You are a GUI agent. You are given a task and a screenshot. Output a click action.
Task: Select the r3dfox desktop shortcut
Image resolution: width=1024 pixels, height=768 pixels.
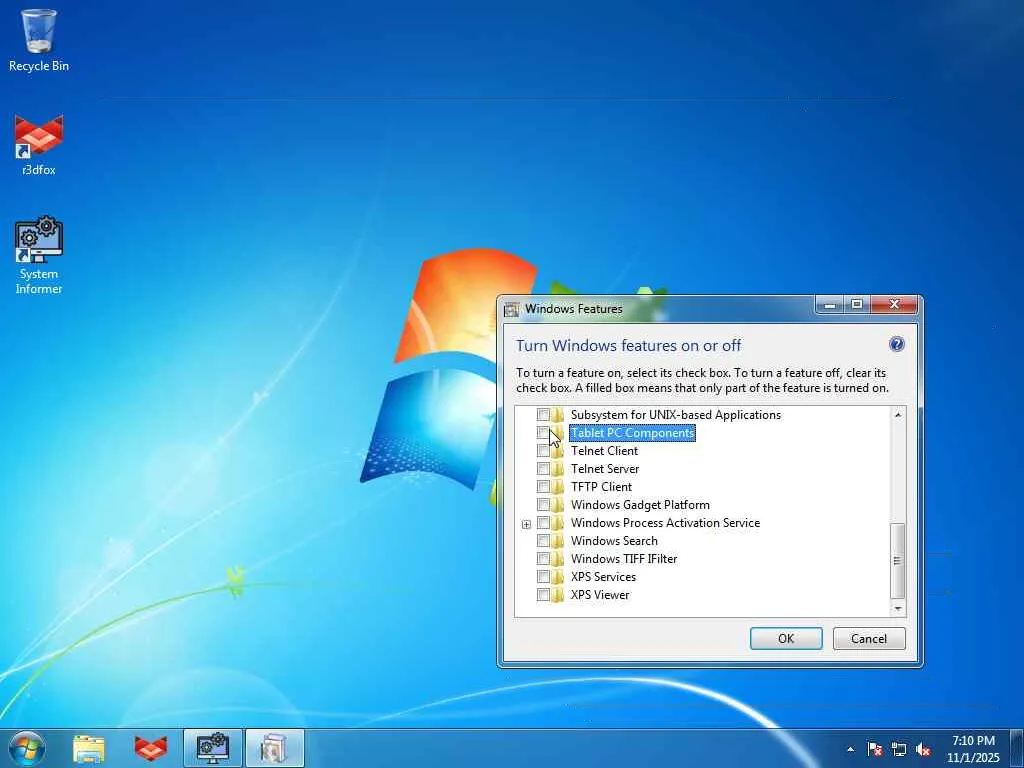pos(39,145)
